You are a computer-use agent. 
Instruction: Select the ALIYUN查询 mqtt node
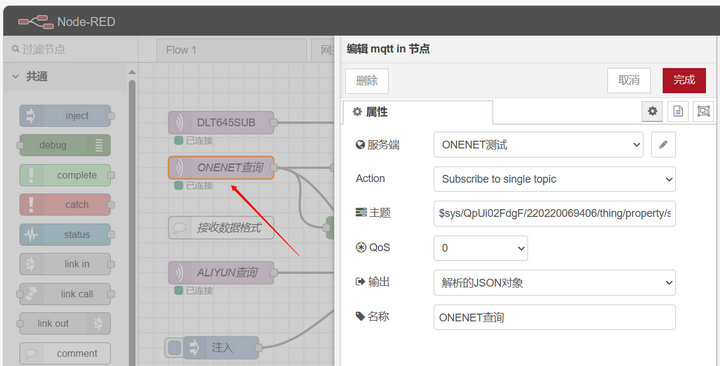[x=221, y=273]
